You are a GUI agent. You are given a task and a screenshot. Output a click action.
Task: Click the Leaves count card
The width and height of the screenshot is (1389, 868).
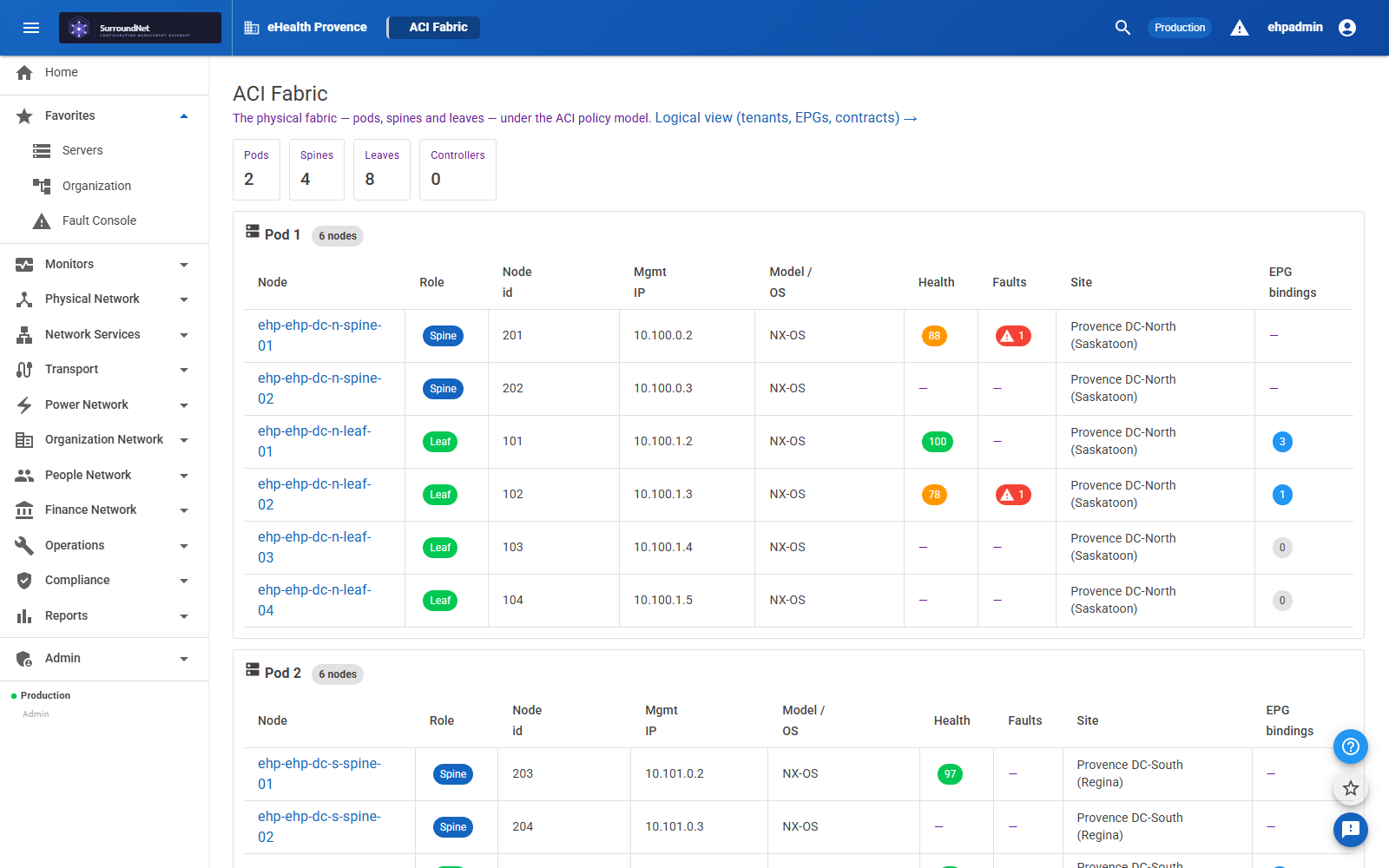tap(382, 169)
